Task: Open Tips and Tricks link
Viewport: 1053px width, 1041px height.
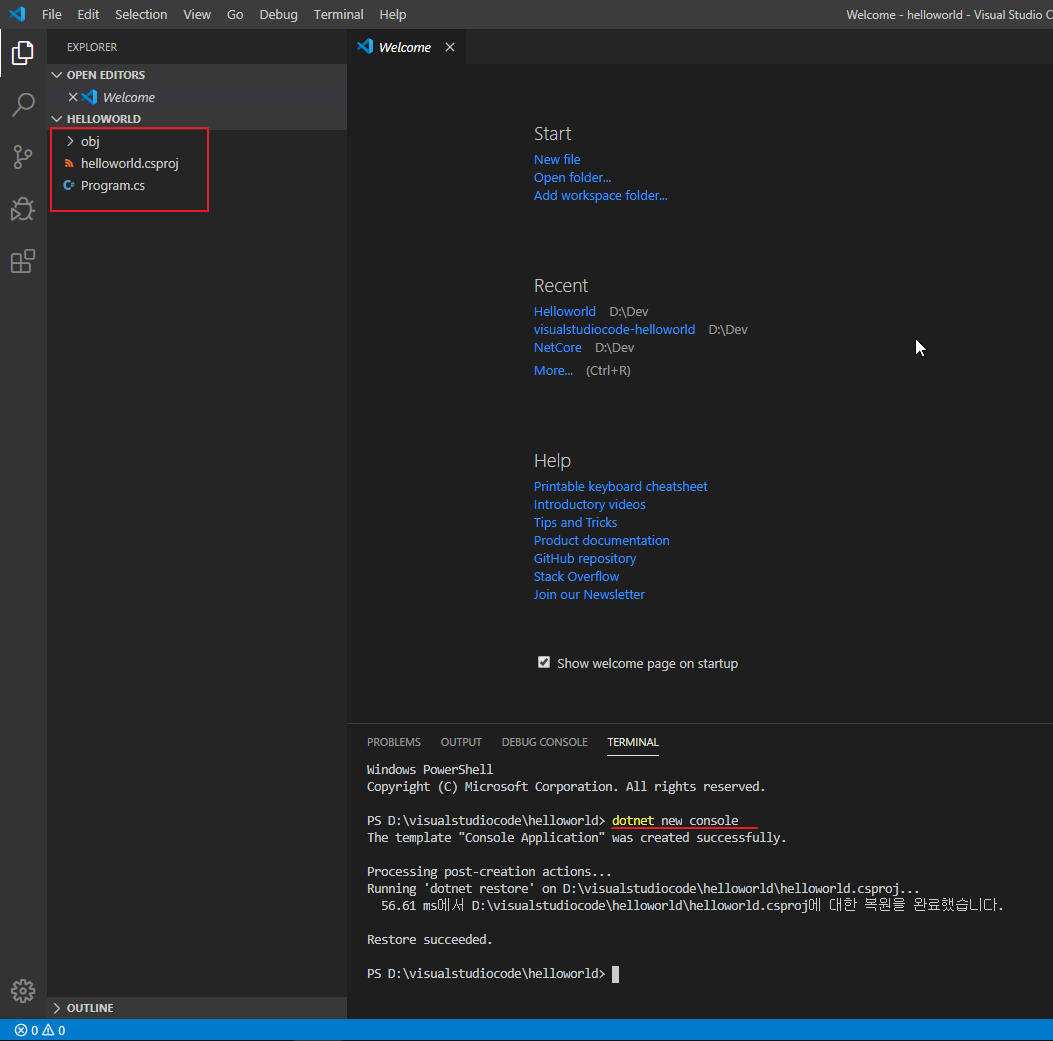Action: pos(576,523)
